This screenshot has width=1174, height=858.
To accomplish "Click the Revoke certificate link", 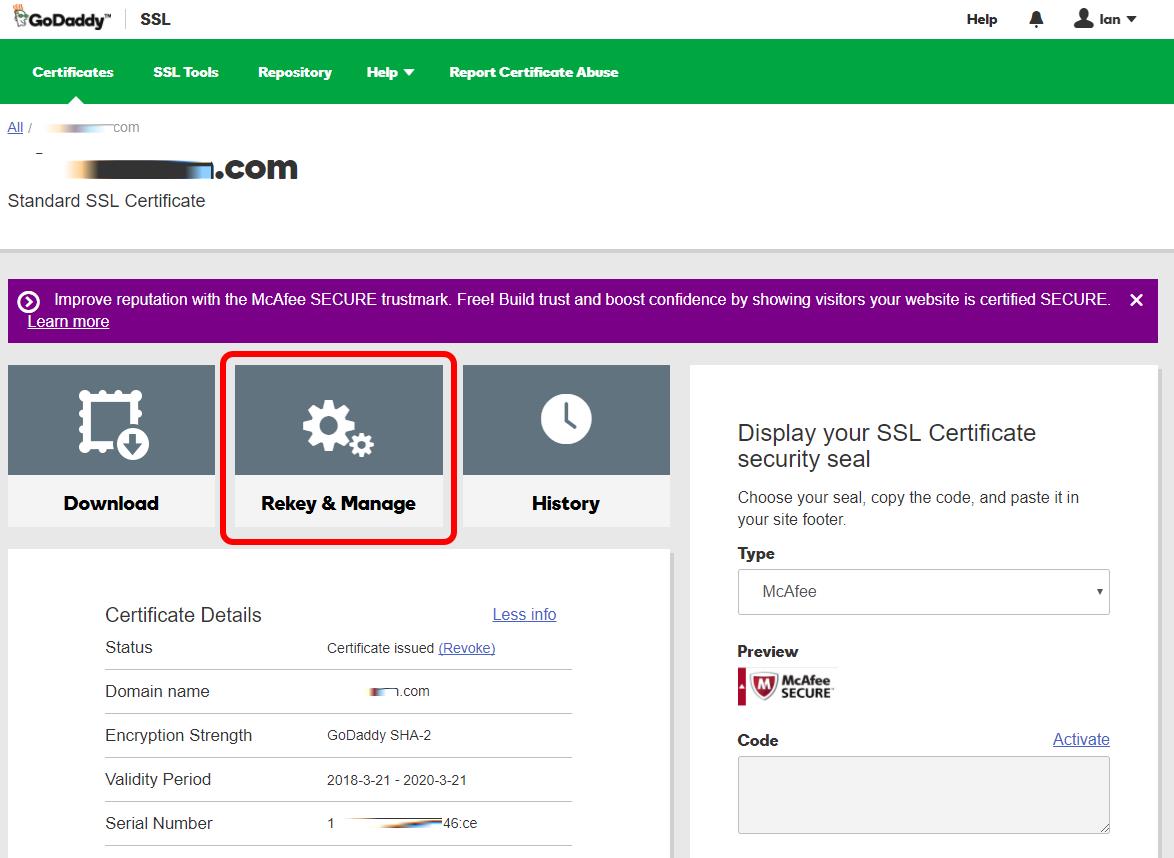I will (x=467, y=648).
